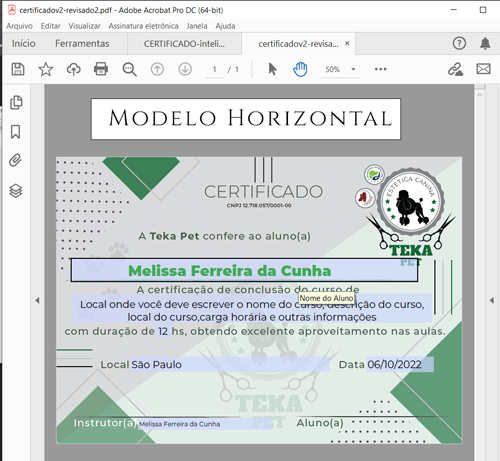
Task: Maximize the Acrobat window
Action: point(483,10)
